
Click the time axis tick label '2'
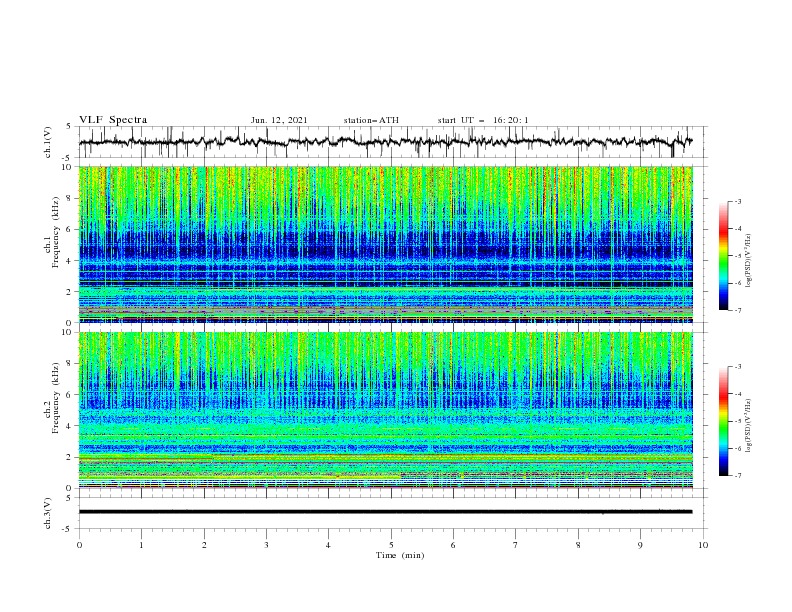tap(204, 545)
